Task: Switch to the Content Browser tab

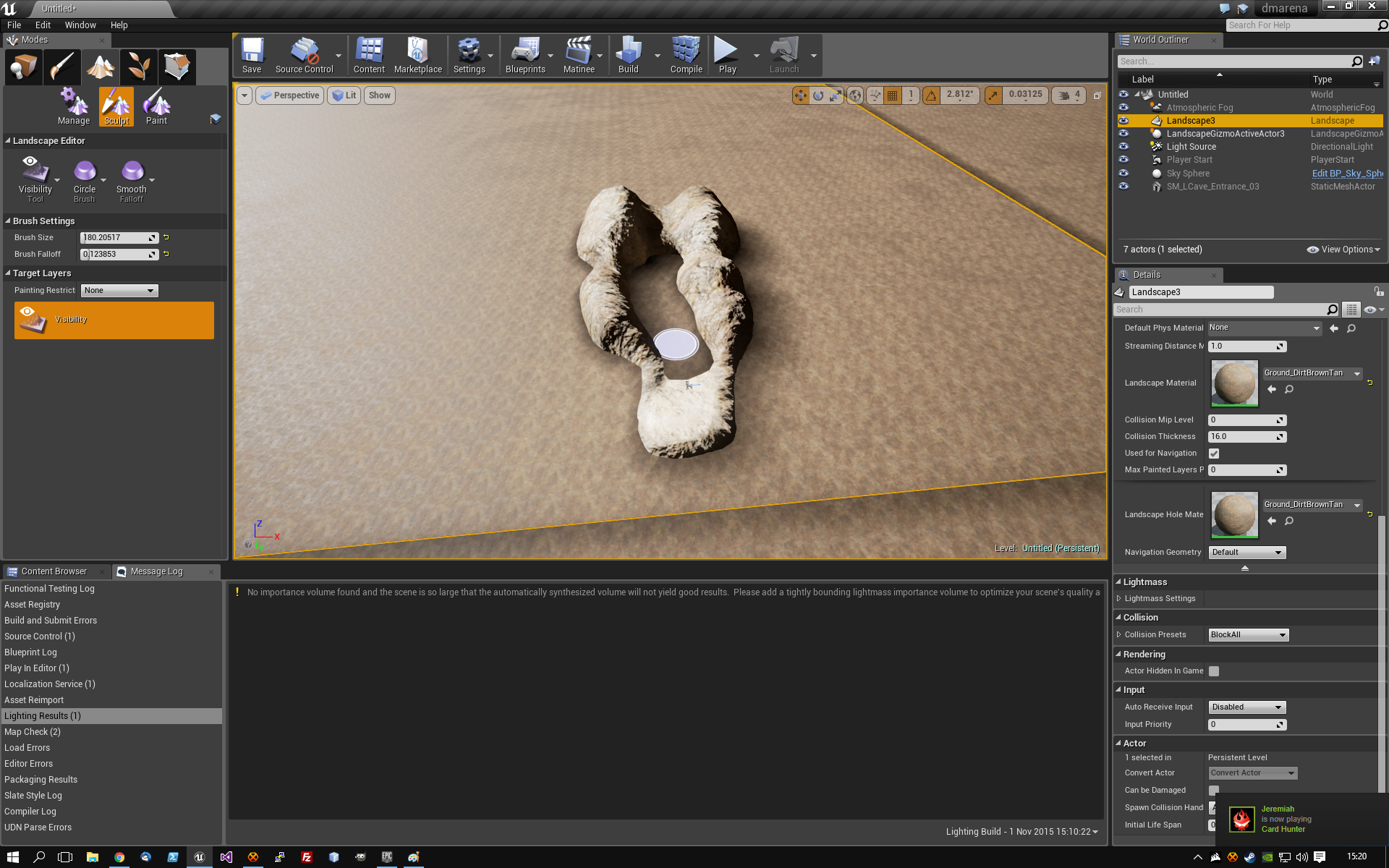Action: pos(54,571)
